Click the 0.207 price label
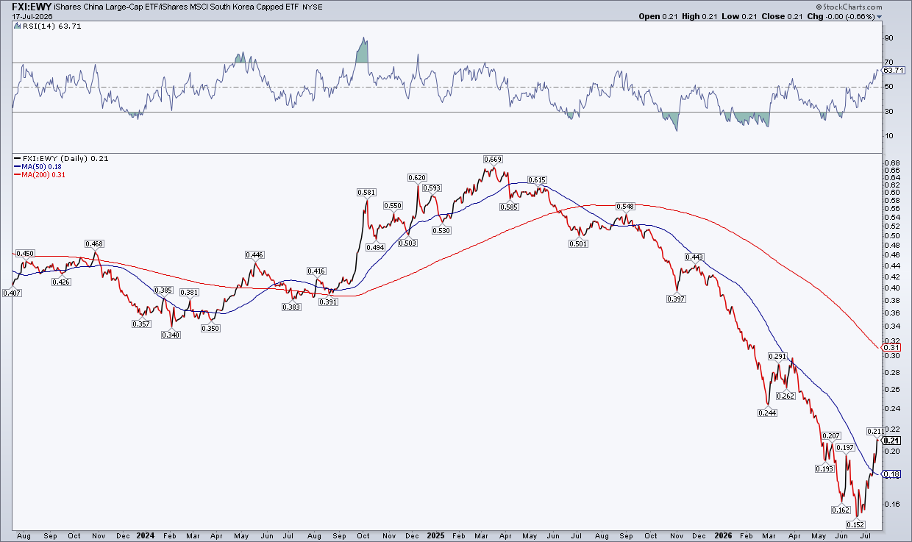Viewport: 912px width, 542px height. click(x=831, y=436)
